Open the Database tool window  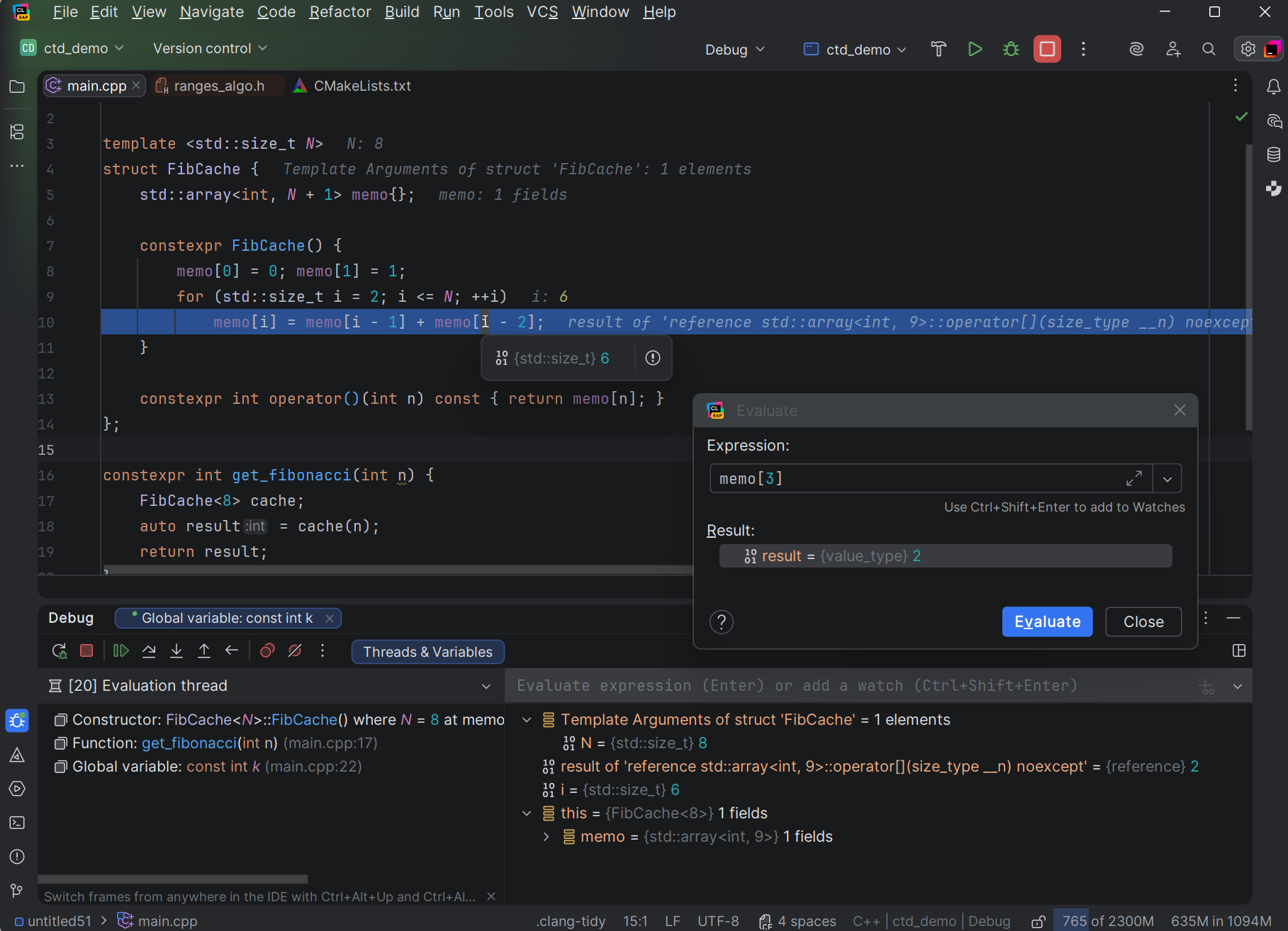tap(1274, 154)
